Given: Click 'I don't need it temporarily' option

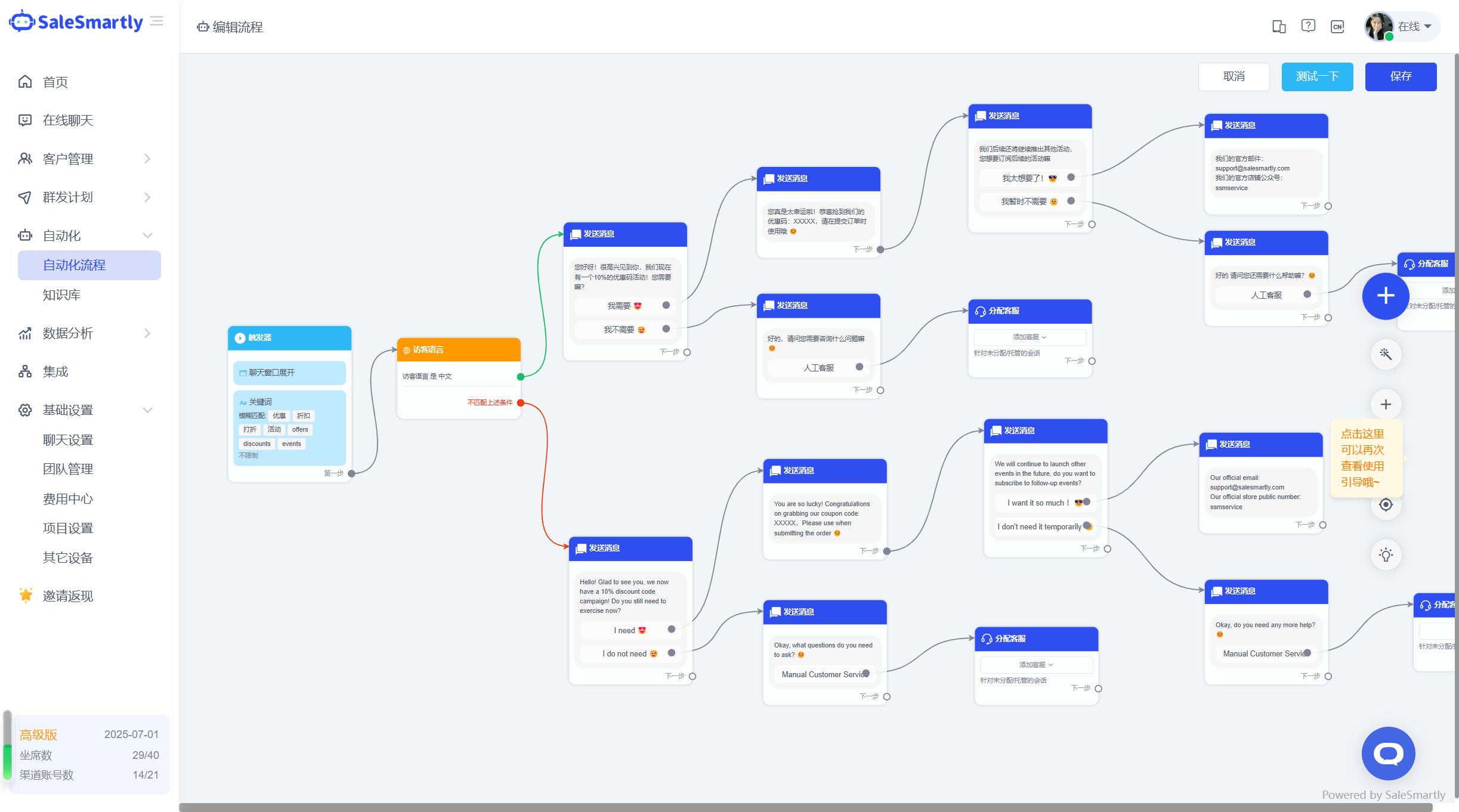Looking at the screenshot, I should pyautogui.click(x=1045, y=527).
